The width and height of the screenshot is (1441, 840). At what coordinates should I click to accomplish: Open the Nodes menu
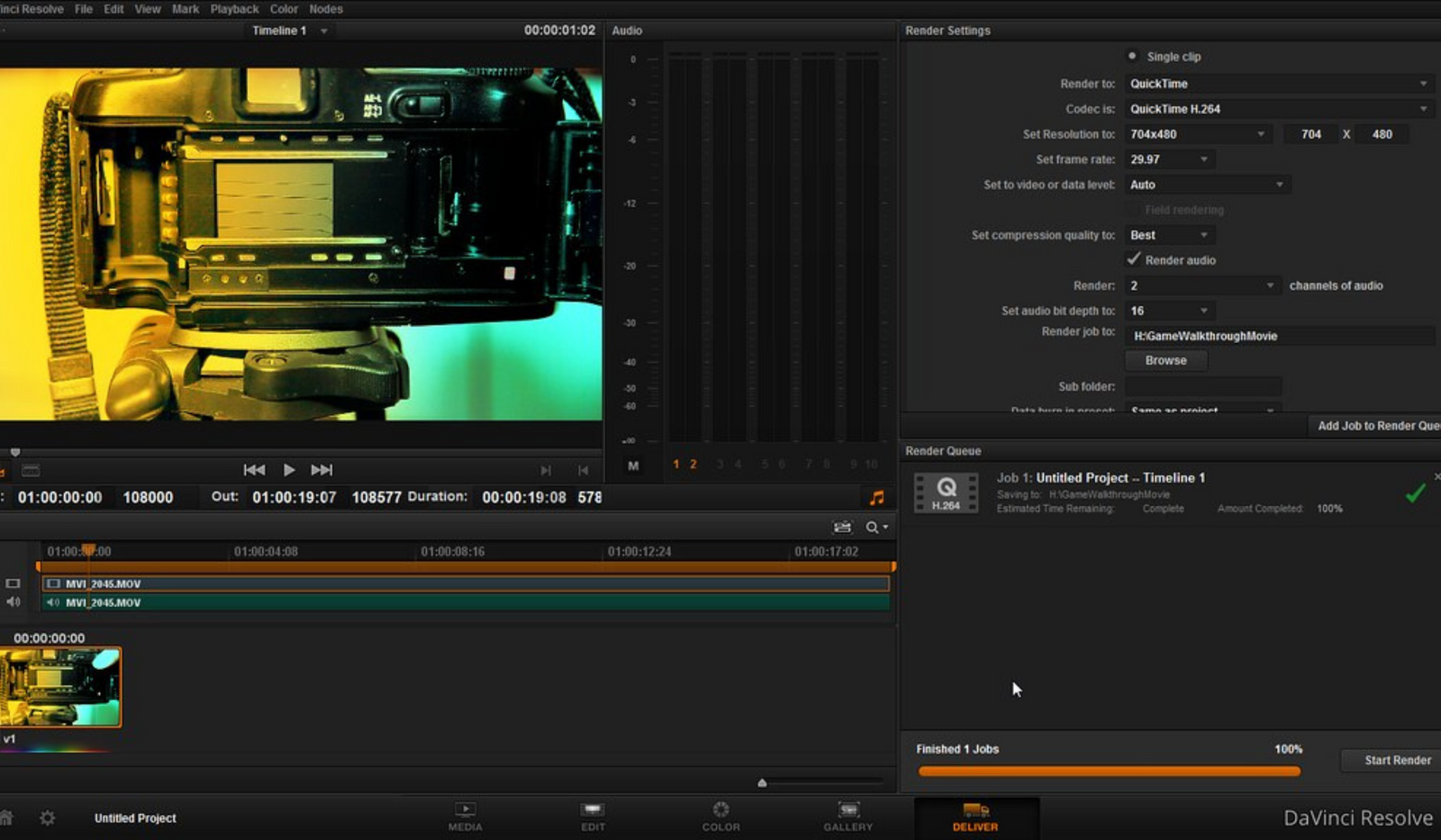pyautogui.click(x=325, y=8)
